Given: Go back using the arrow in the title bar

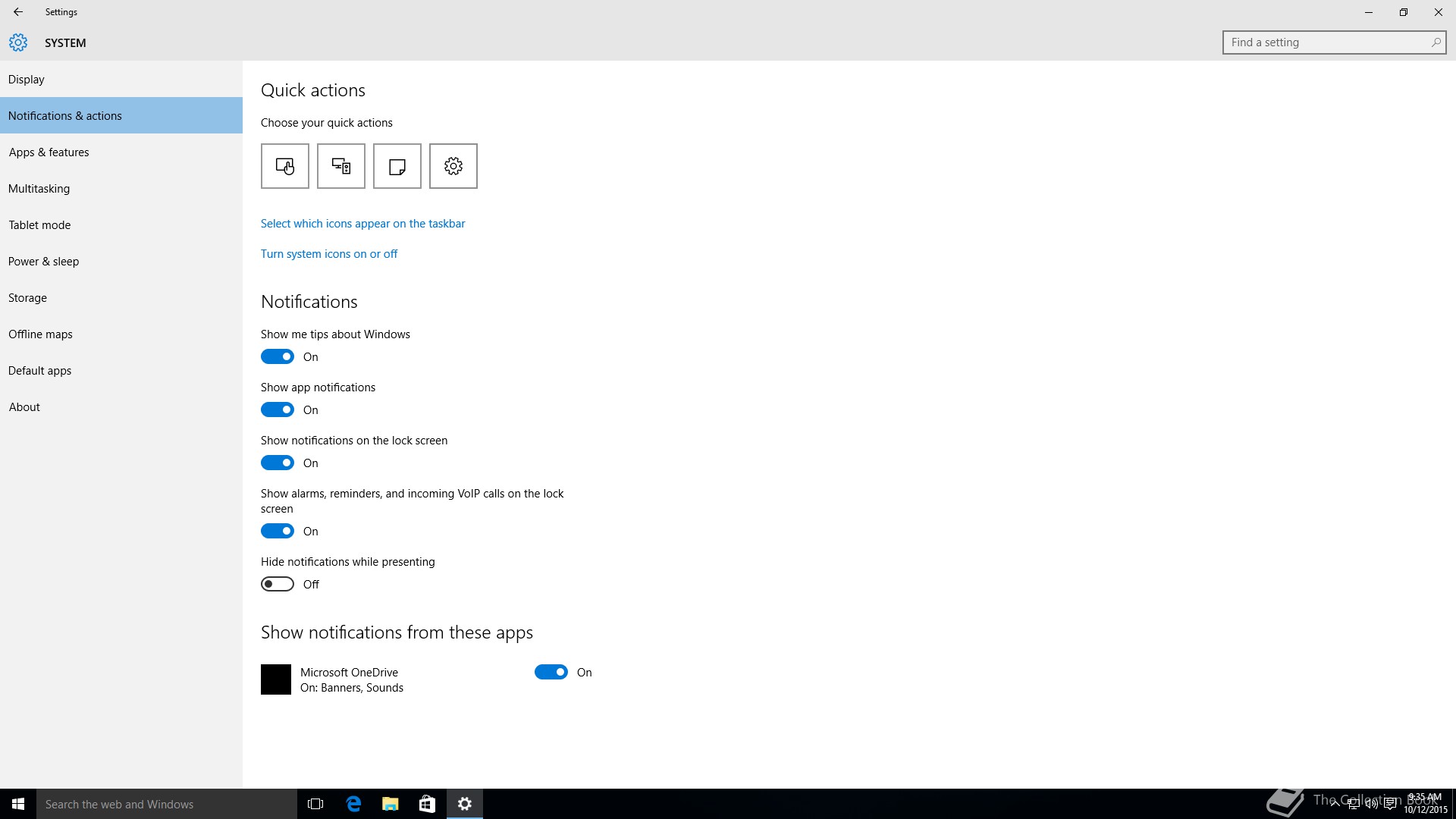Looking at the screenshot, I should point(18,12).
